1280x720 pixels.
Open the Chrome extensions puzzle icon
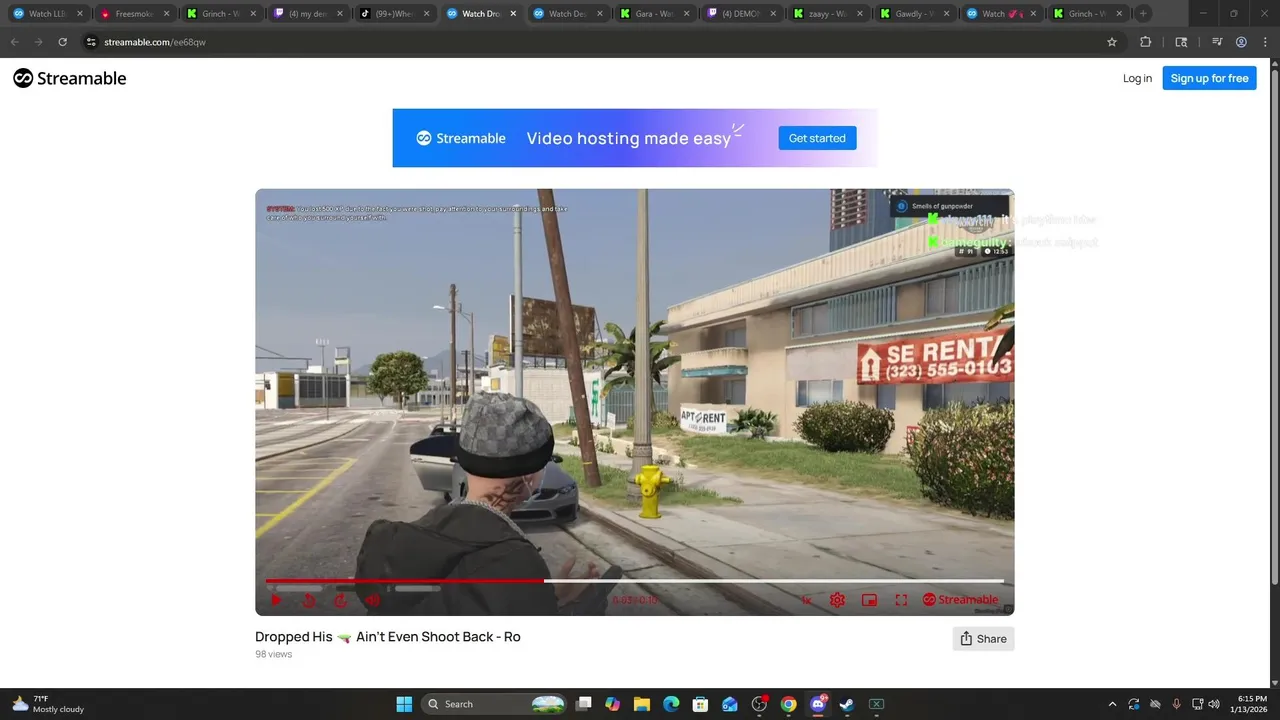pos(1145,42)
